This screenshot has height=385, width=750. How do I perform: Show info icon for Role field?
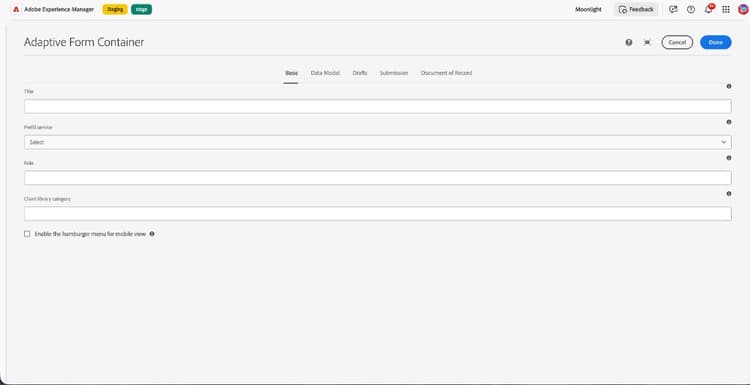pyautogui.click(x=728, y=158)
